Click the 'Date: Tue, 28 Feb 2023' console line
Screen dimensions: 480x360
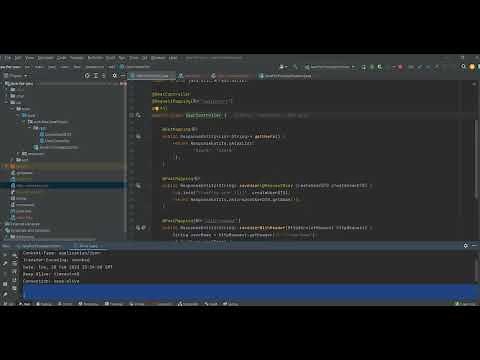[68, 267]
